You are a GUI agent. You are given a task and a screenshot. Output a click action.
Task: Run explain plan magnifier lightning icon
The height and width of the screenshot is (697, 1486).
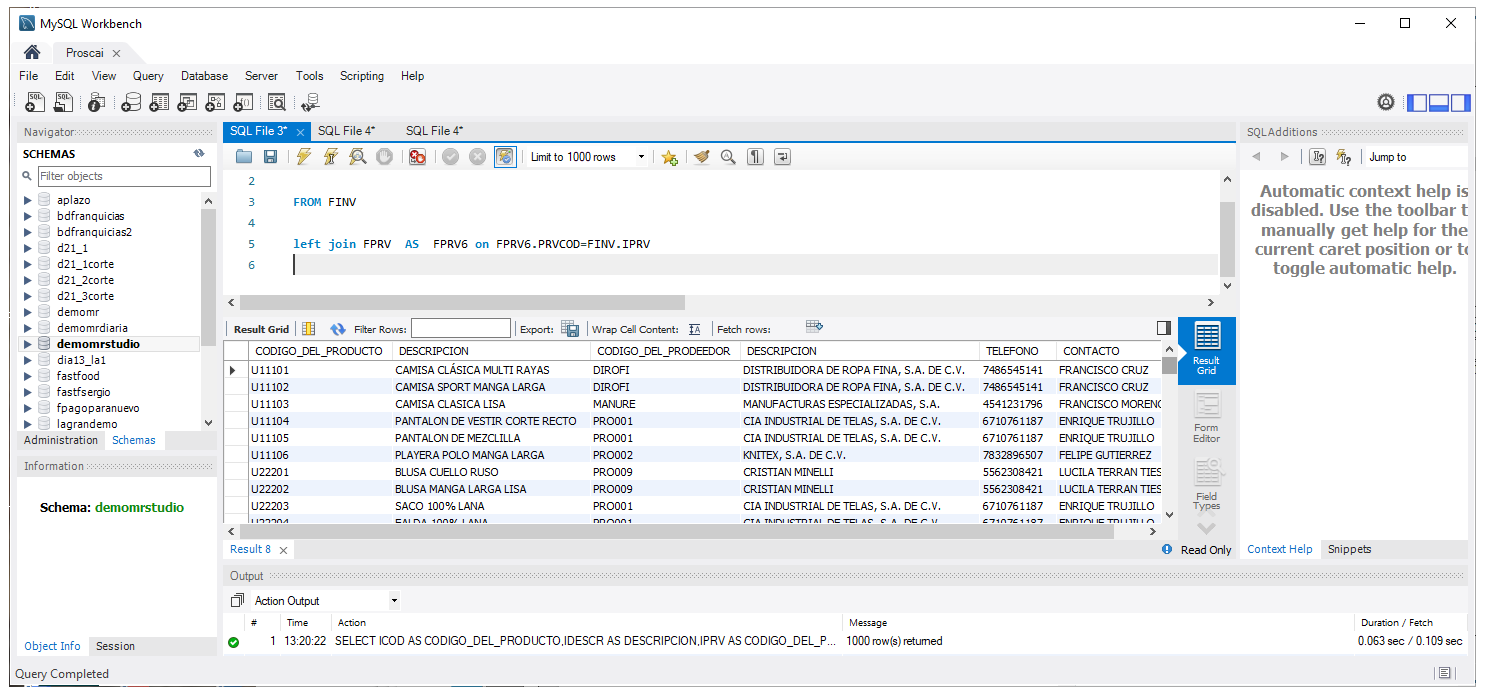coord(358,157)
